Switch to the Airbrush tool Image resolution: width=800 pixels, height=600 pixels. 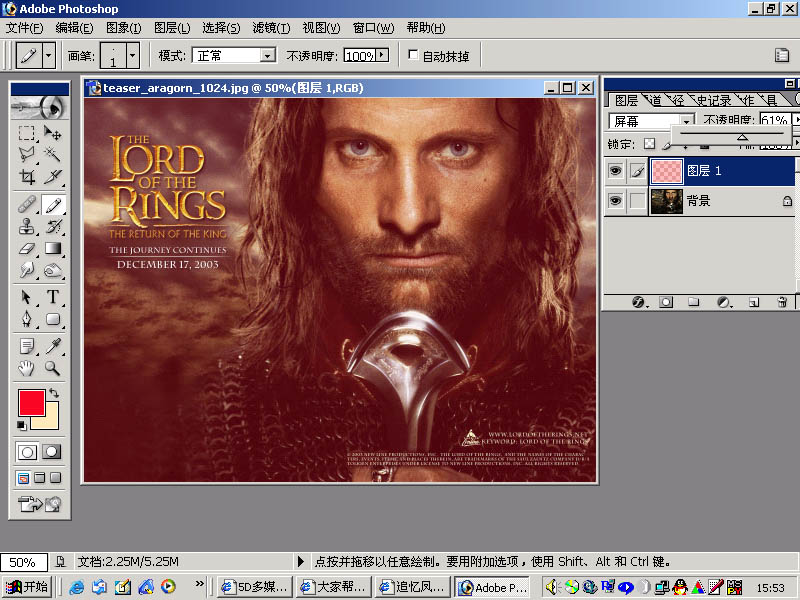click(x=27, y=205)
